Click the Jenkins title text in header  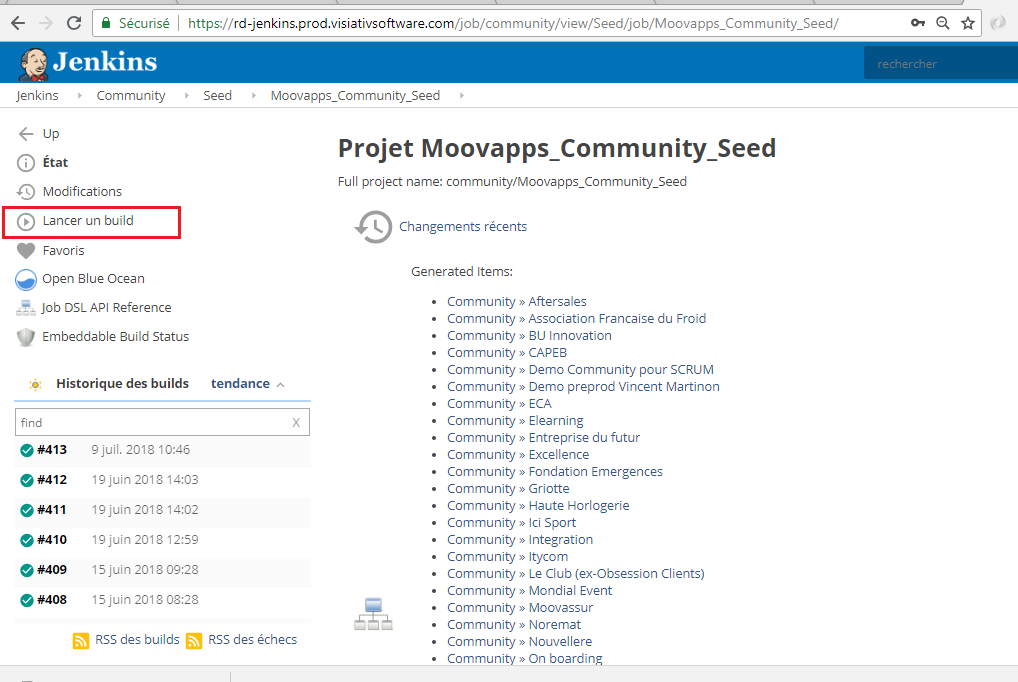105,62
